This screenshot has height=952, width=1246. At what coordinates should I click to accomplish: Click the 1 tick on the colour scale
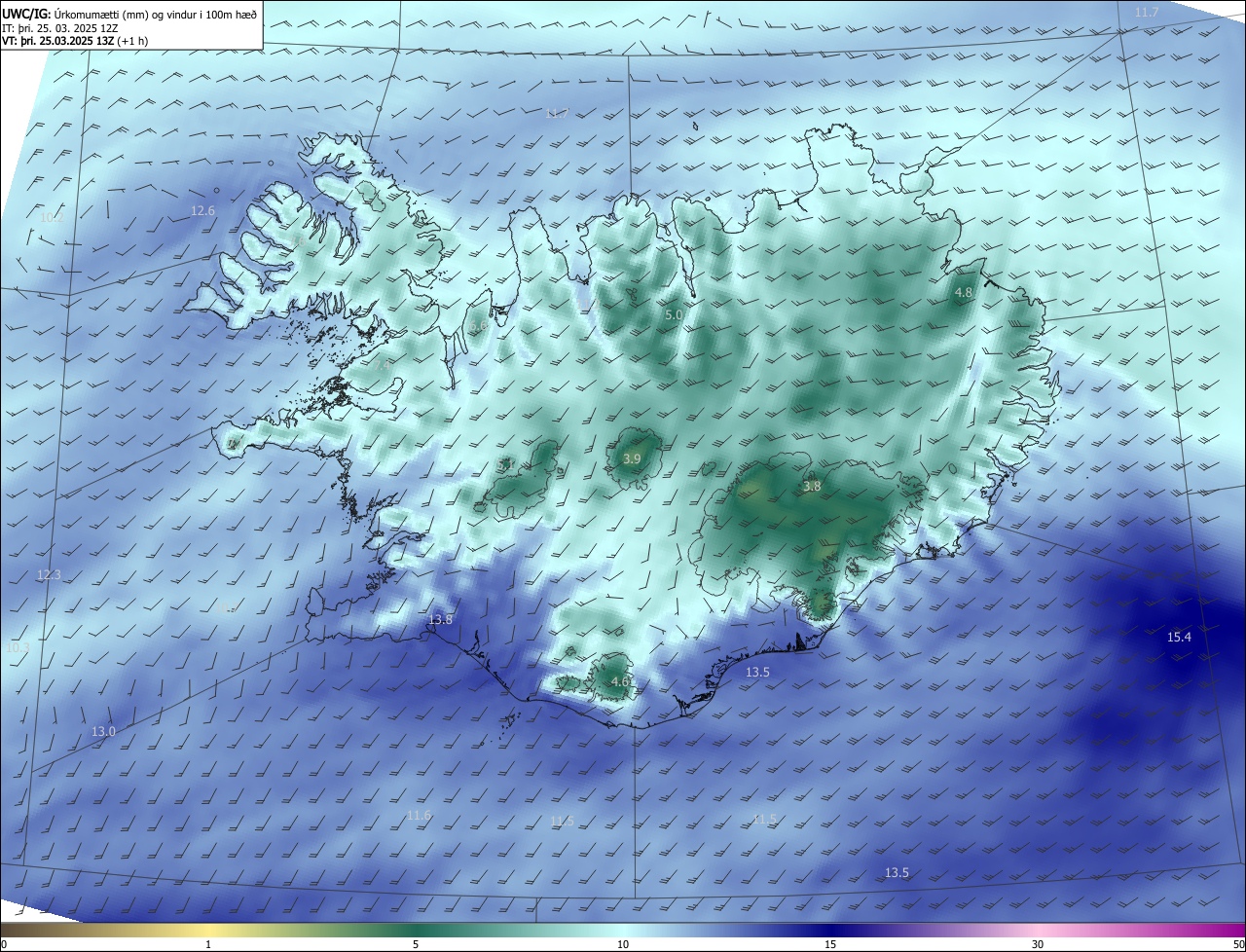pyautogui.click(x=208, y=945)
